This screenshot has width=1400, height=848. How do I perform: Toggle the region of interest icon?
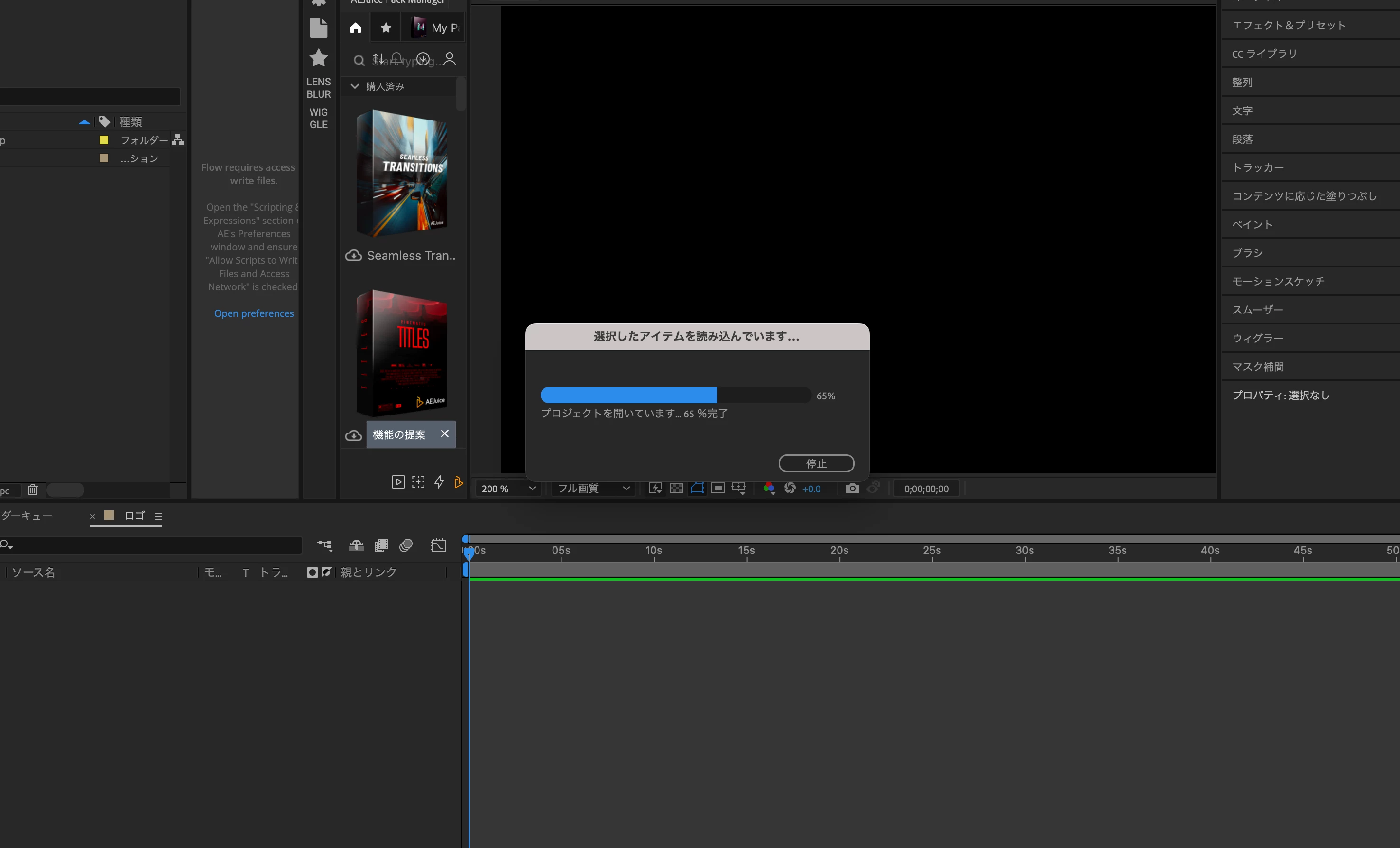718,488
